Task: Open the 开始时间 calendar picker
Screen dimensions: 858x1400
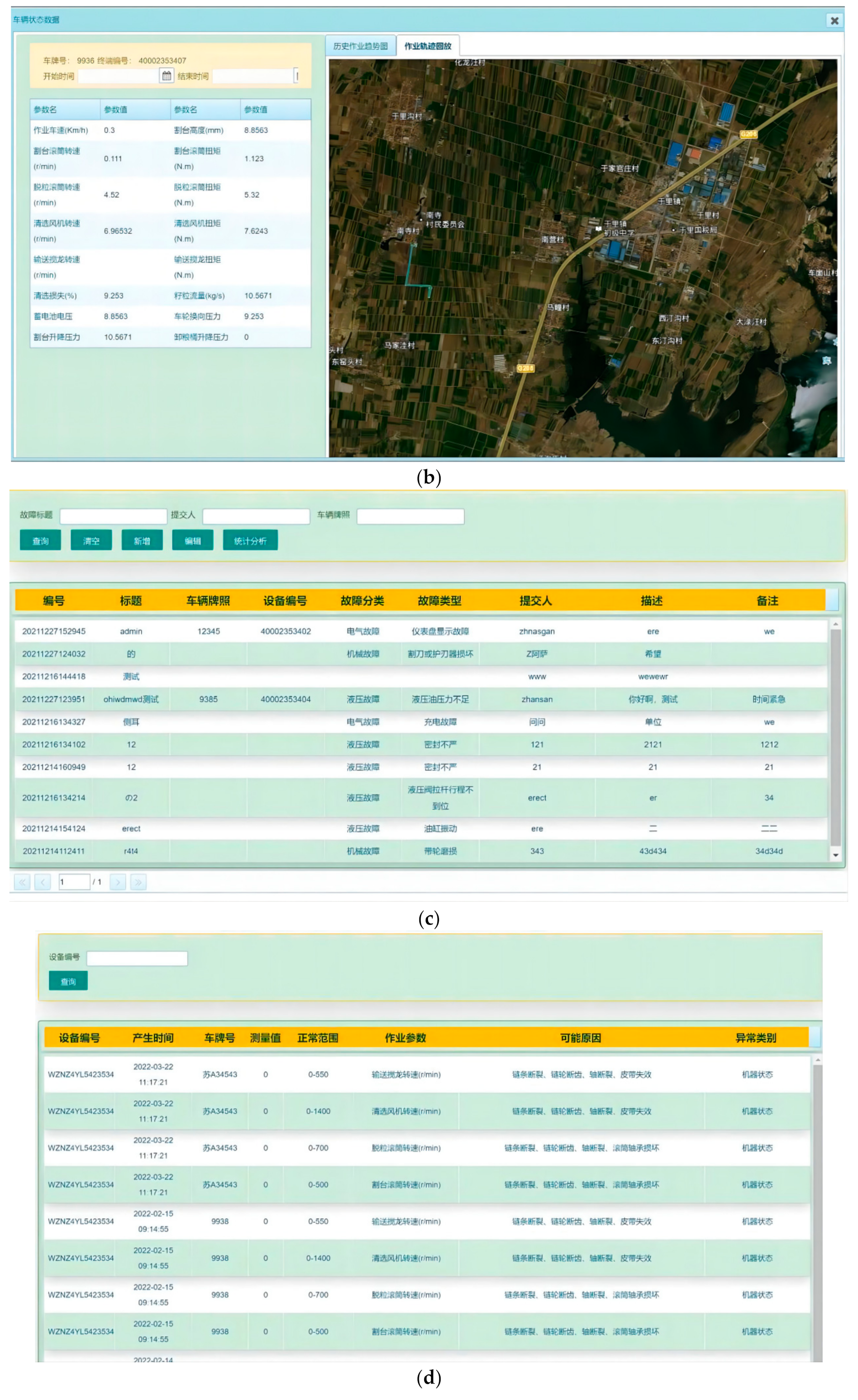Action: [166, 75]
